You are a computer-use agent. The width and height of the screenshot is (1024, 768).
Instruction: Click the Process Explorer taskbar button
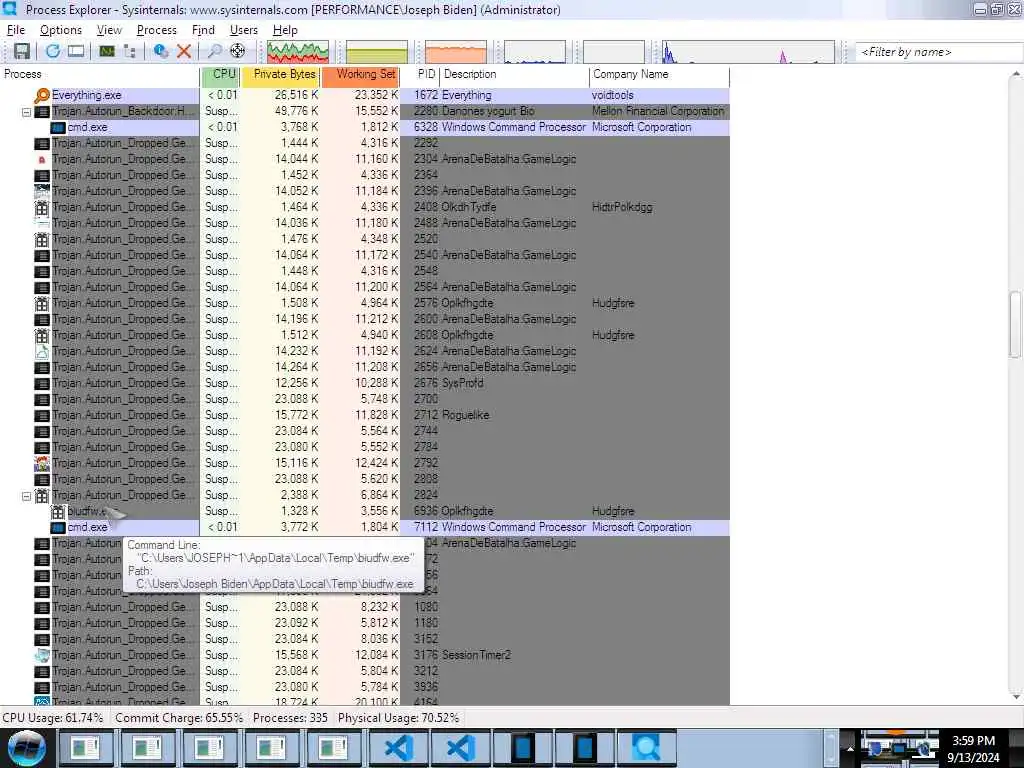[x=646, y=748]
